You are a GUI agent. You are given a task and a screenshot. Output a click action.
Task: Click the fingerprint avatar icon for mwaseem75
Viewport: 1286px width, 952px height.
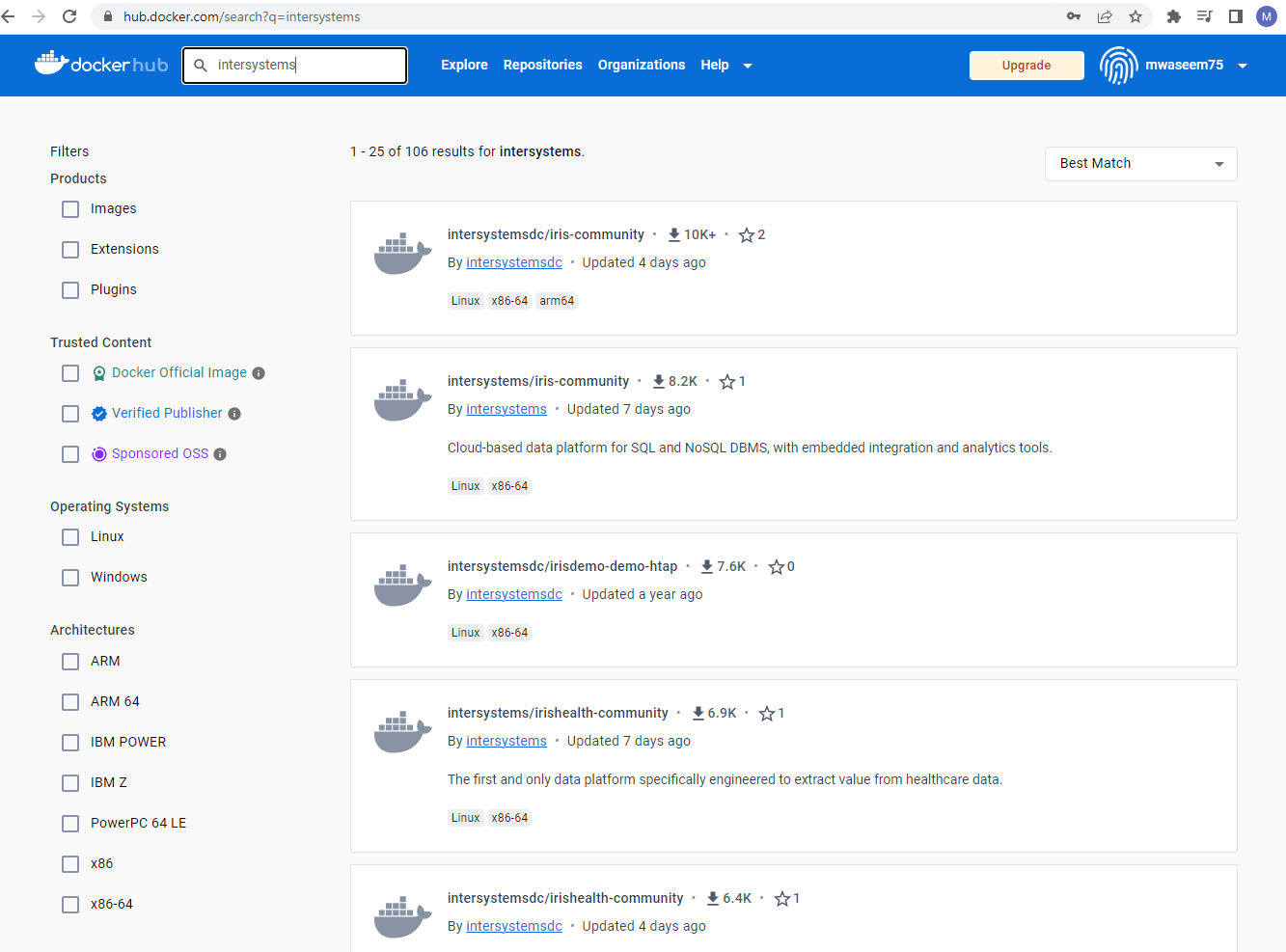1118,66
